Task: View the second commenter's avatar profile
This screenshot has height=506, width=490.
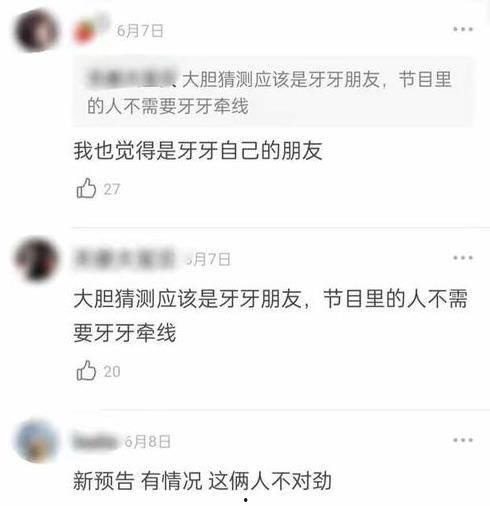Action: 36,259
